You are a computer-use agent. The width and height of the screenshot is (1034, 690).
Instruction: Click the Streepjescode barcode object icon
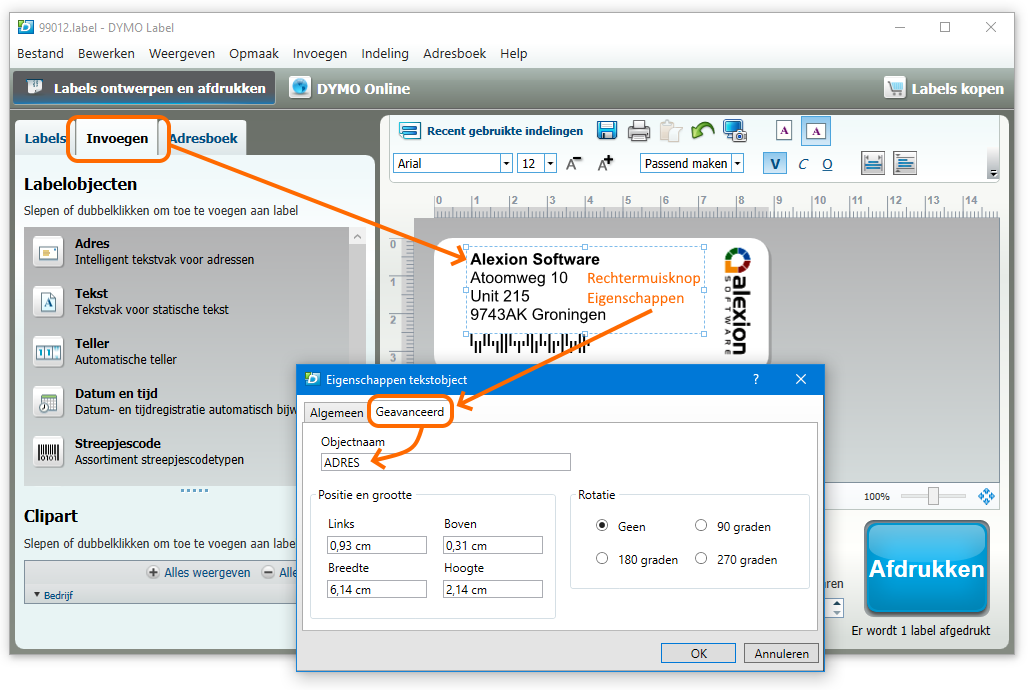[48, 453]
